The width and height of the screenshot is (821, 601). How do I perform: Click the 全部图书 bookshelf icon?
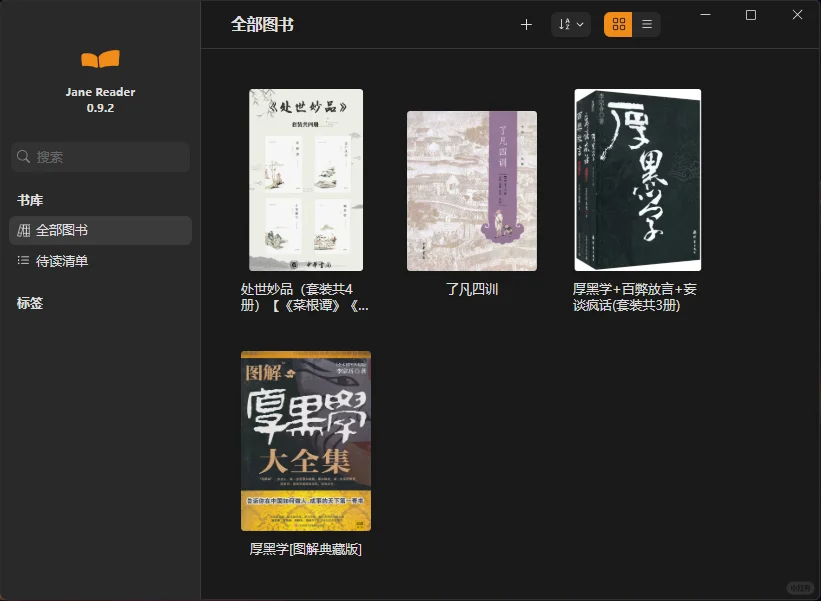[x=24, y=230]
